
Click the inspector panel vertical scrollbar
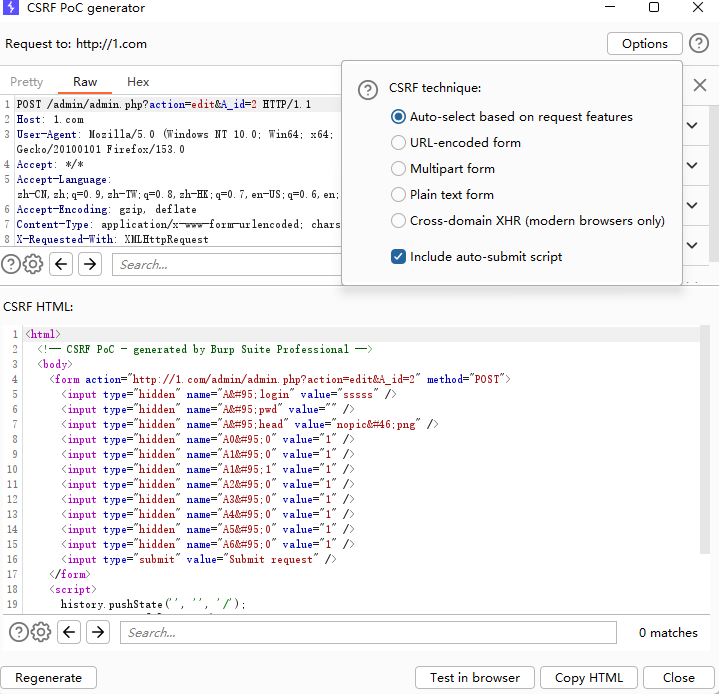[713, 183]
